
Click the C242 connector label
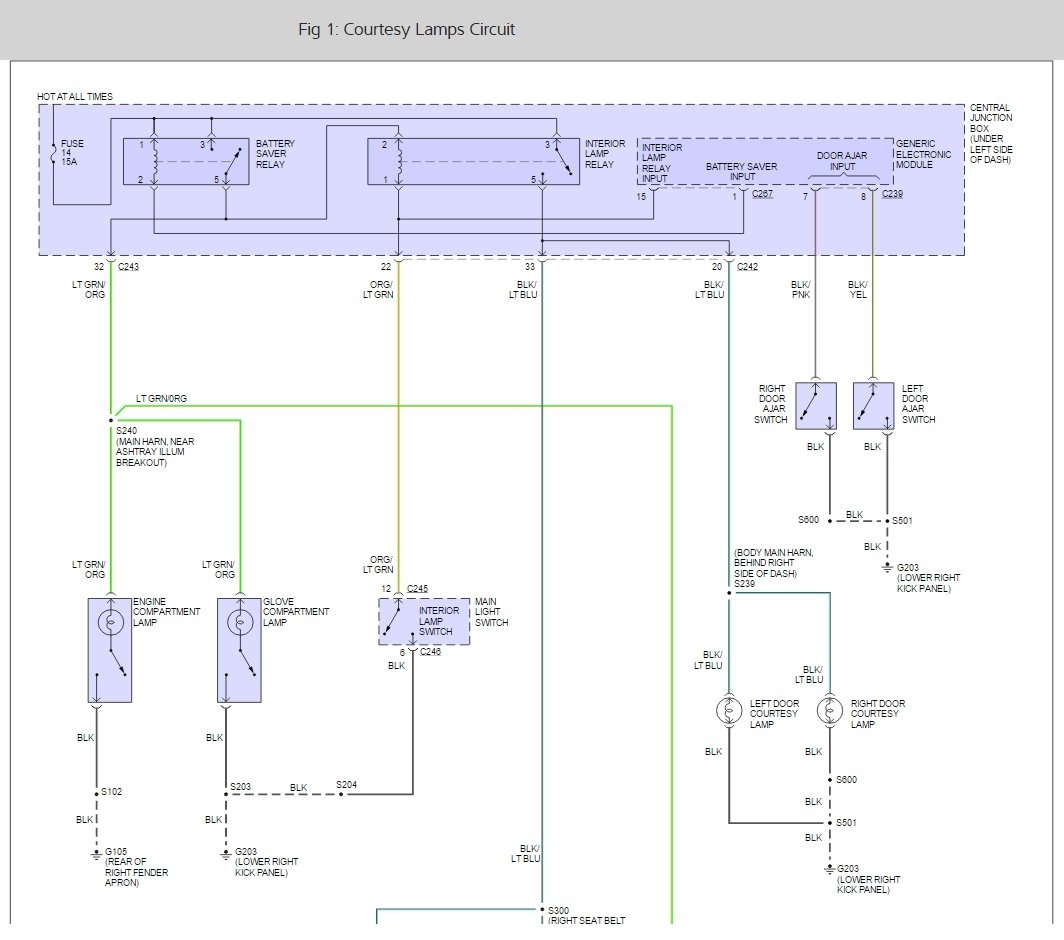(x=748, y=267)
